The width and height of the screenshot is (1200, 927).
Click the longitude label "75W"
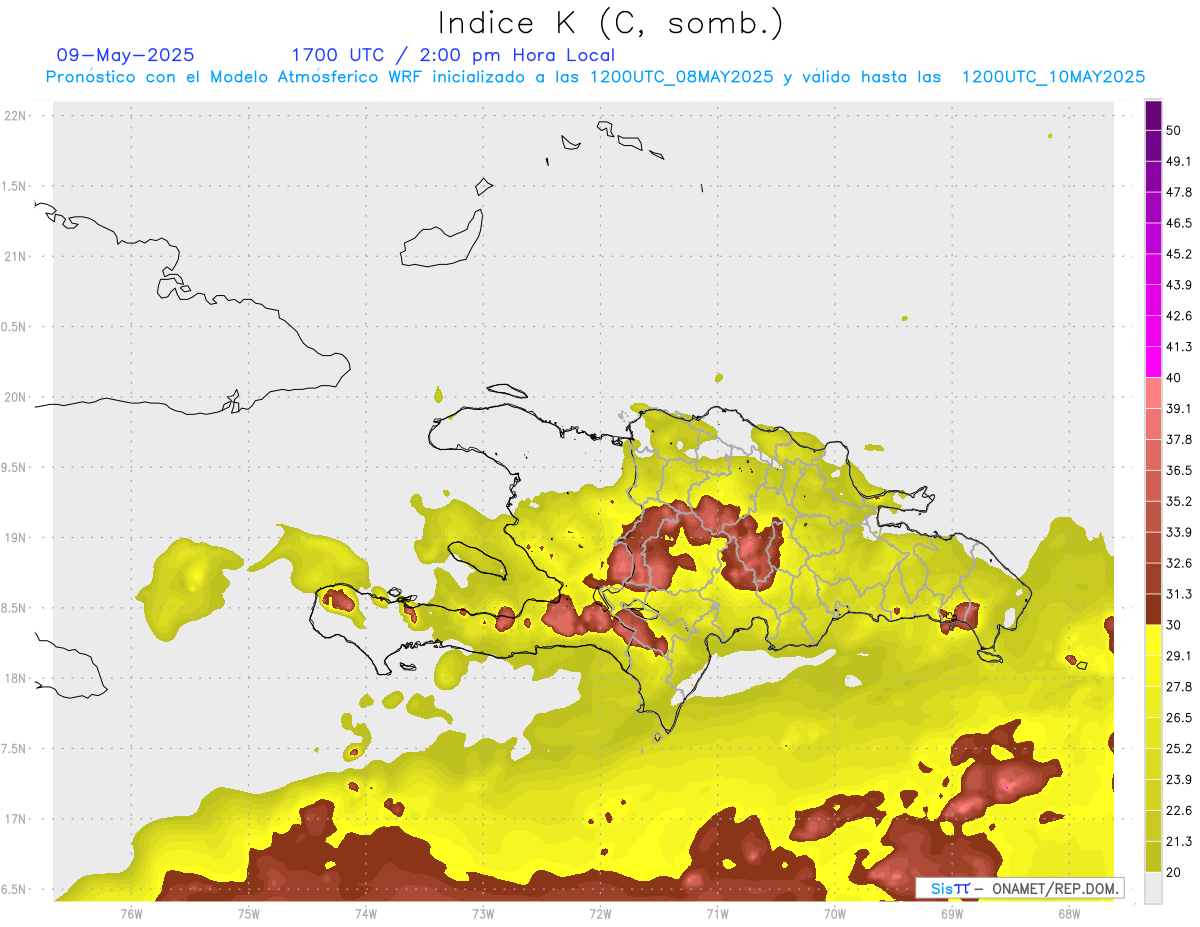point(248,914)
